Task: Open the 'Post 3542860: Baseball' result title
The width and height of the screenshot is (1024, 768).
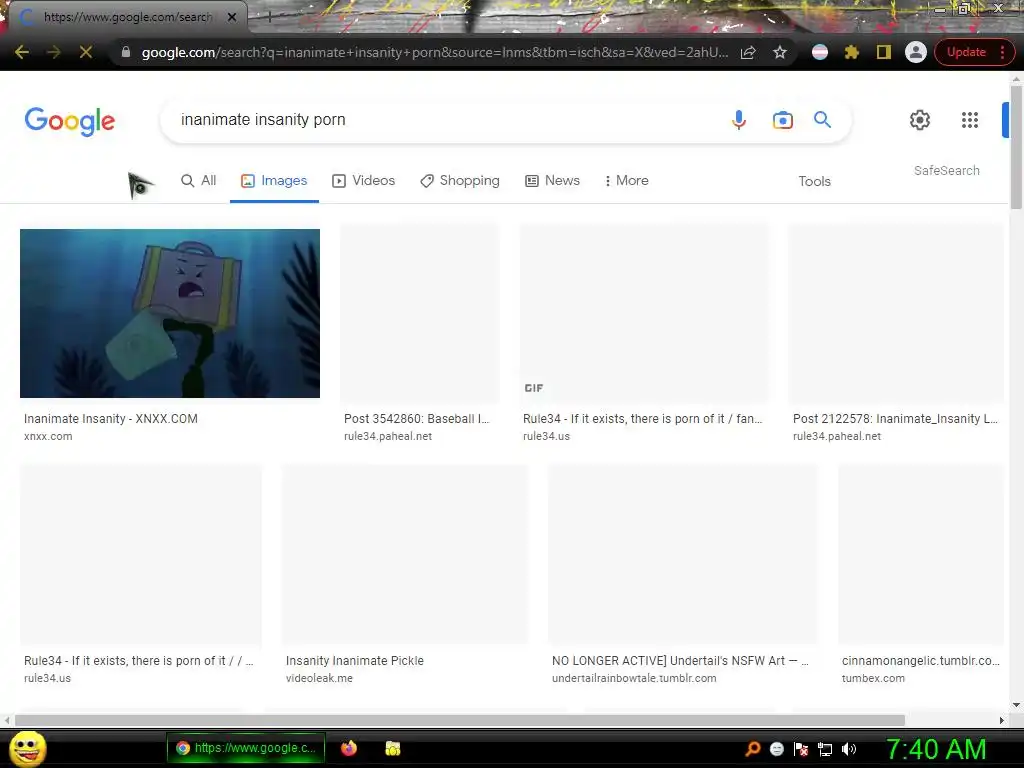Action: pyautogui.click(x=417, y=419)
